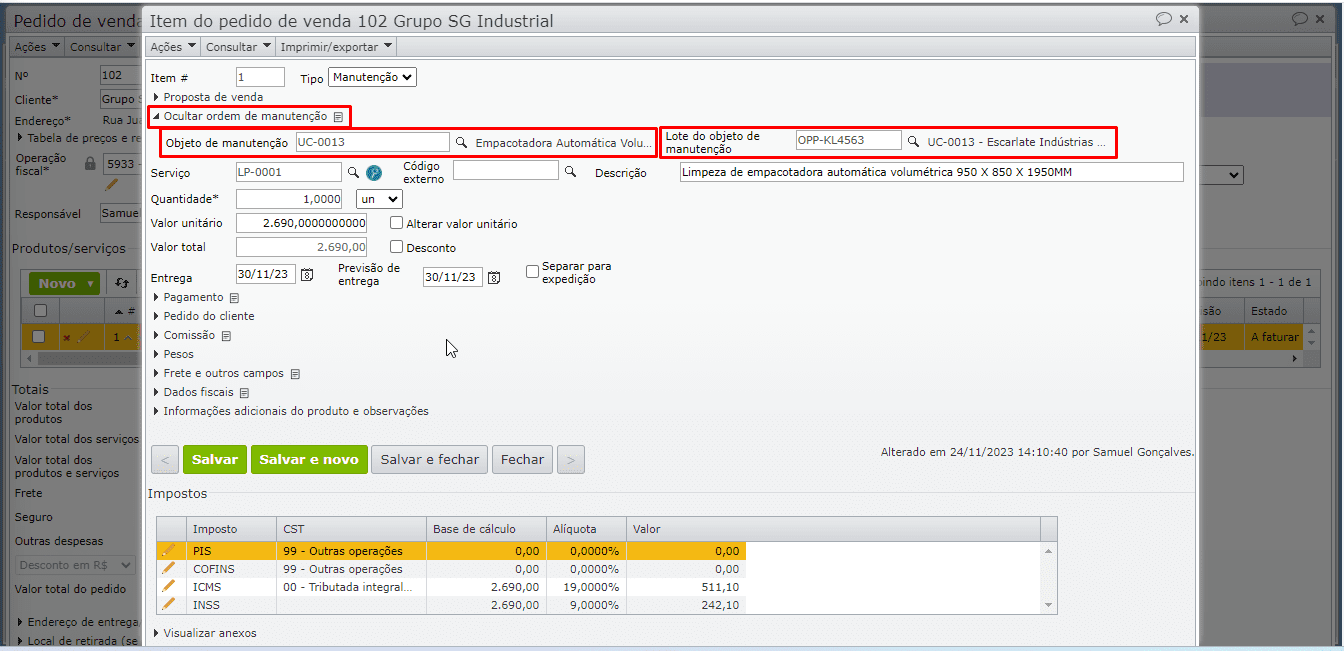Go to next item with > button
The height and width of the screenshot is (651, 1344).
coord(570,460)
